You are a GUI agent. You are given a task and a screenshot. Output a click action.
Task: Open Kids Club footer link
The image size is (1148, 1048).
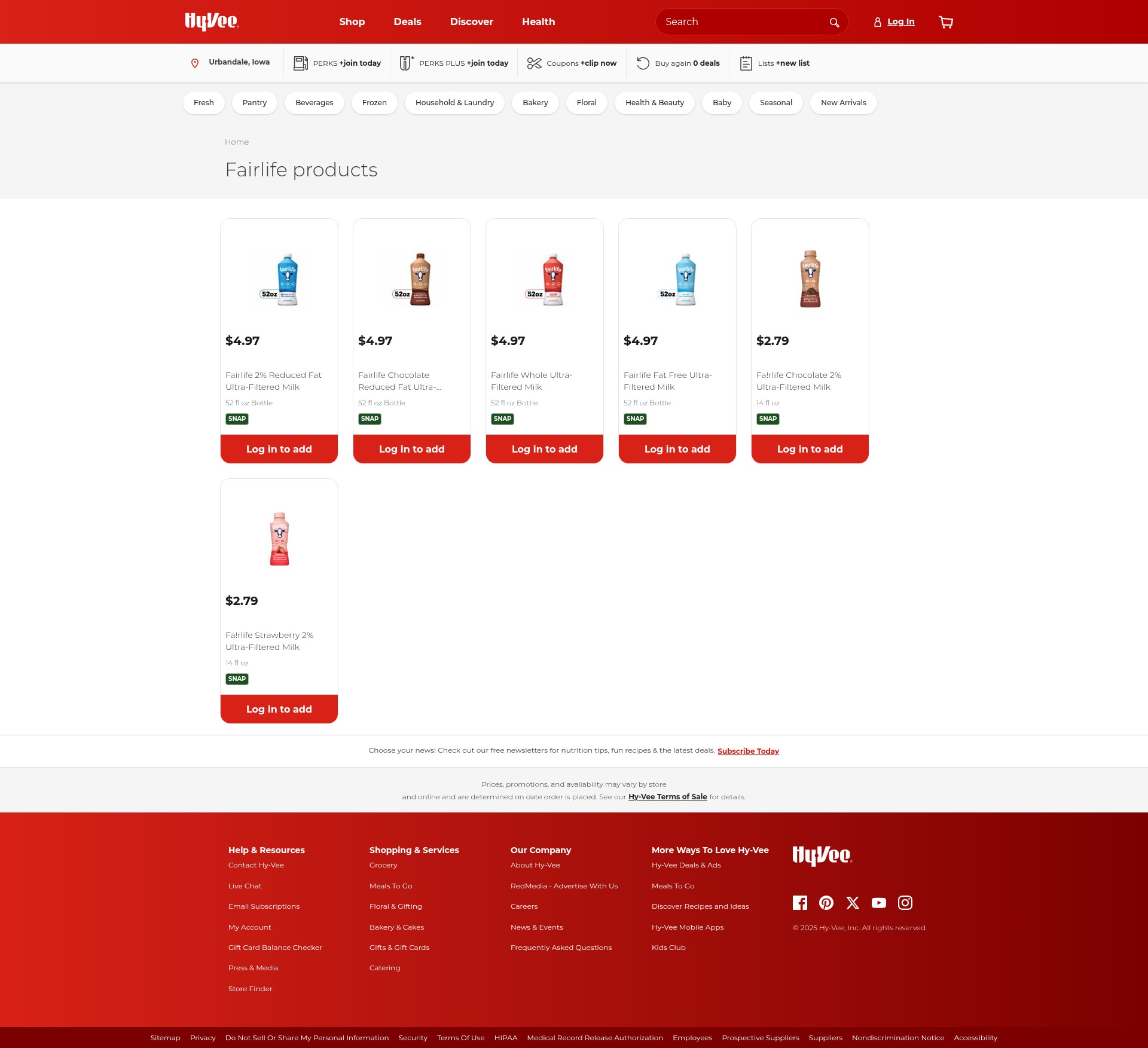668,948
